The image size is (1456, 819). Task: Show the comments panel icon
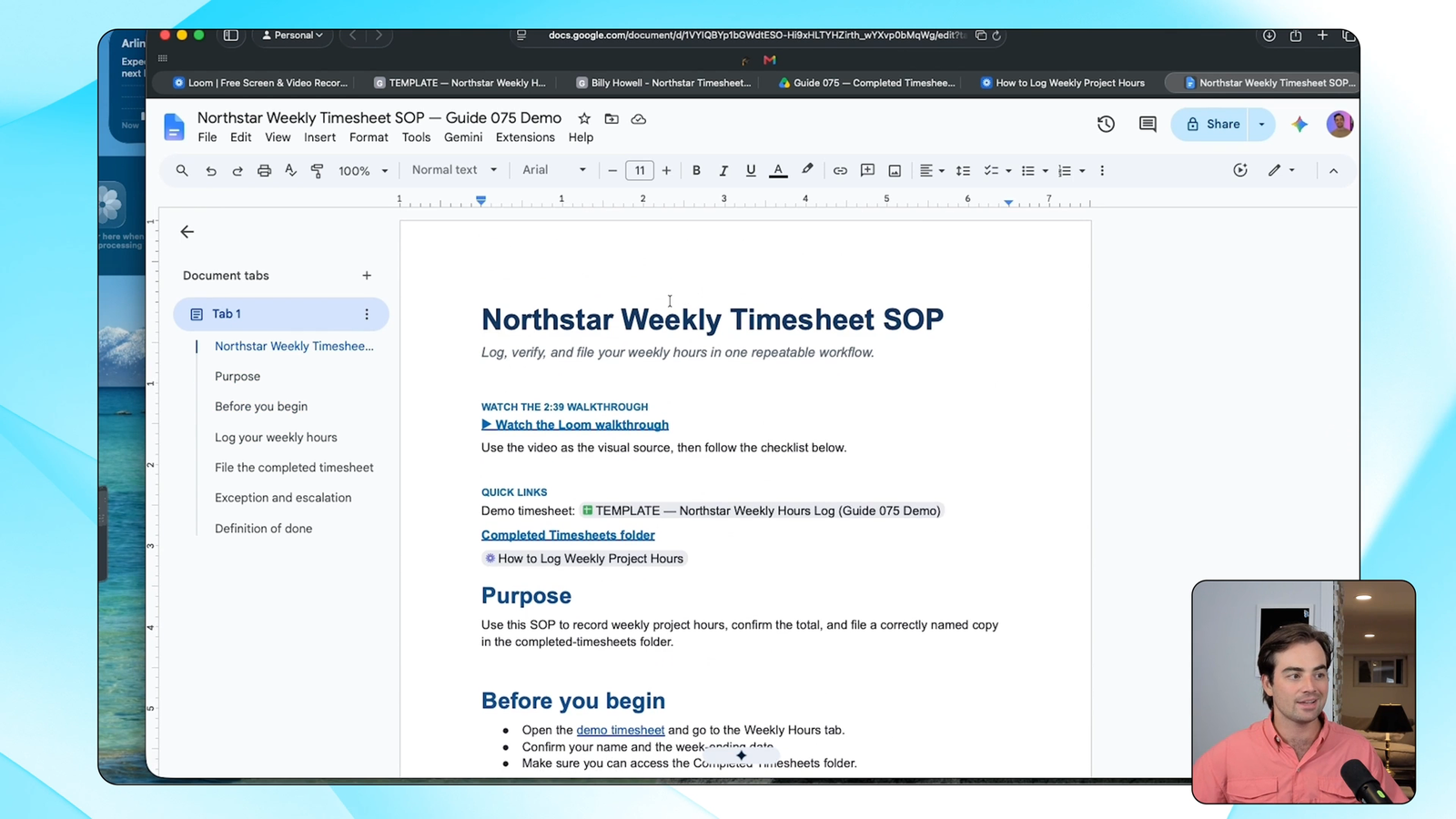[x=1148, y=124]
